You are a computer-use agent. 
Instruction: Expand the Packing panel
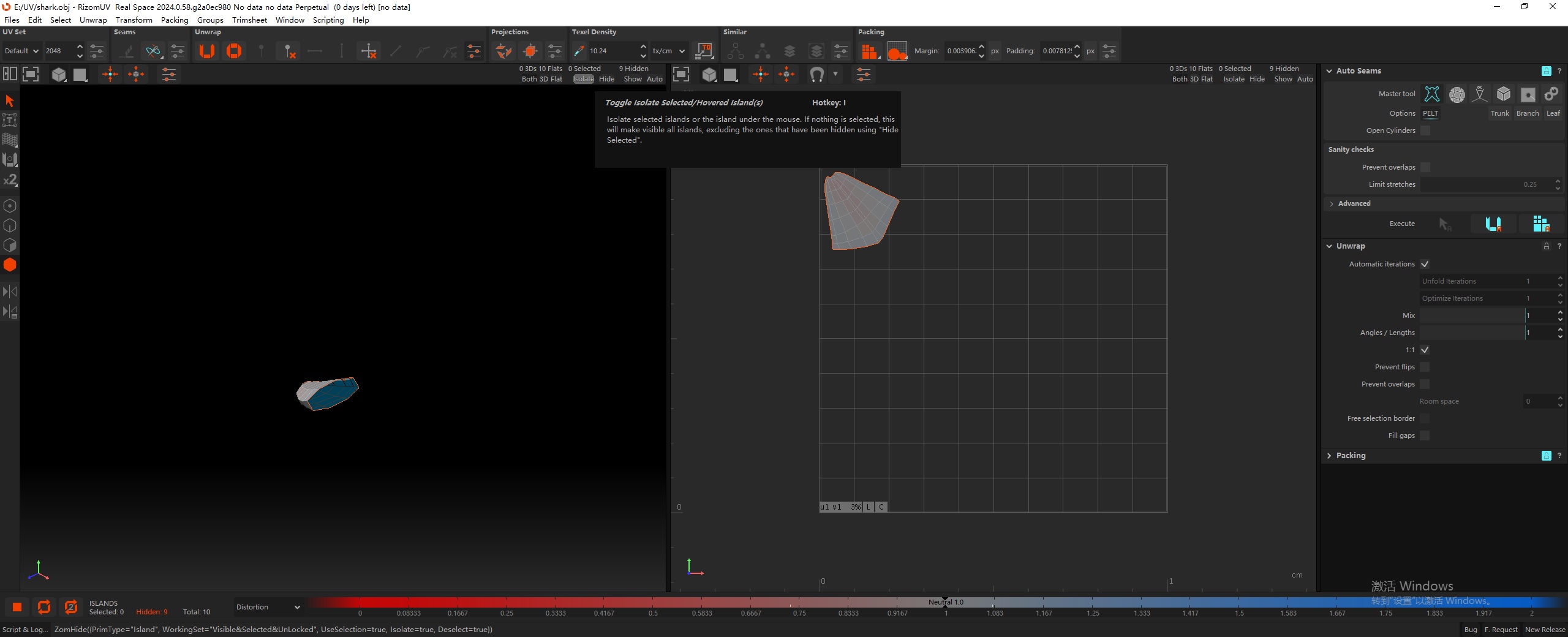coord(1351,456)
